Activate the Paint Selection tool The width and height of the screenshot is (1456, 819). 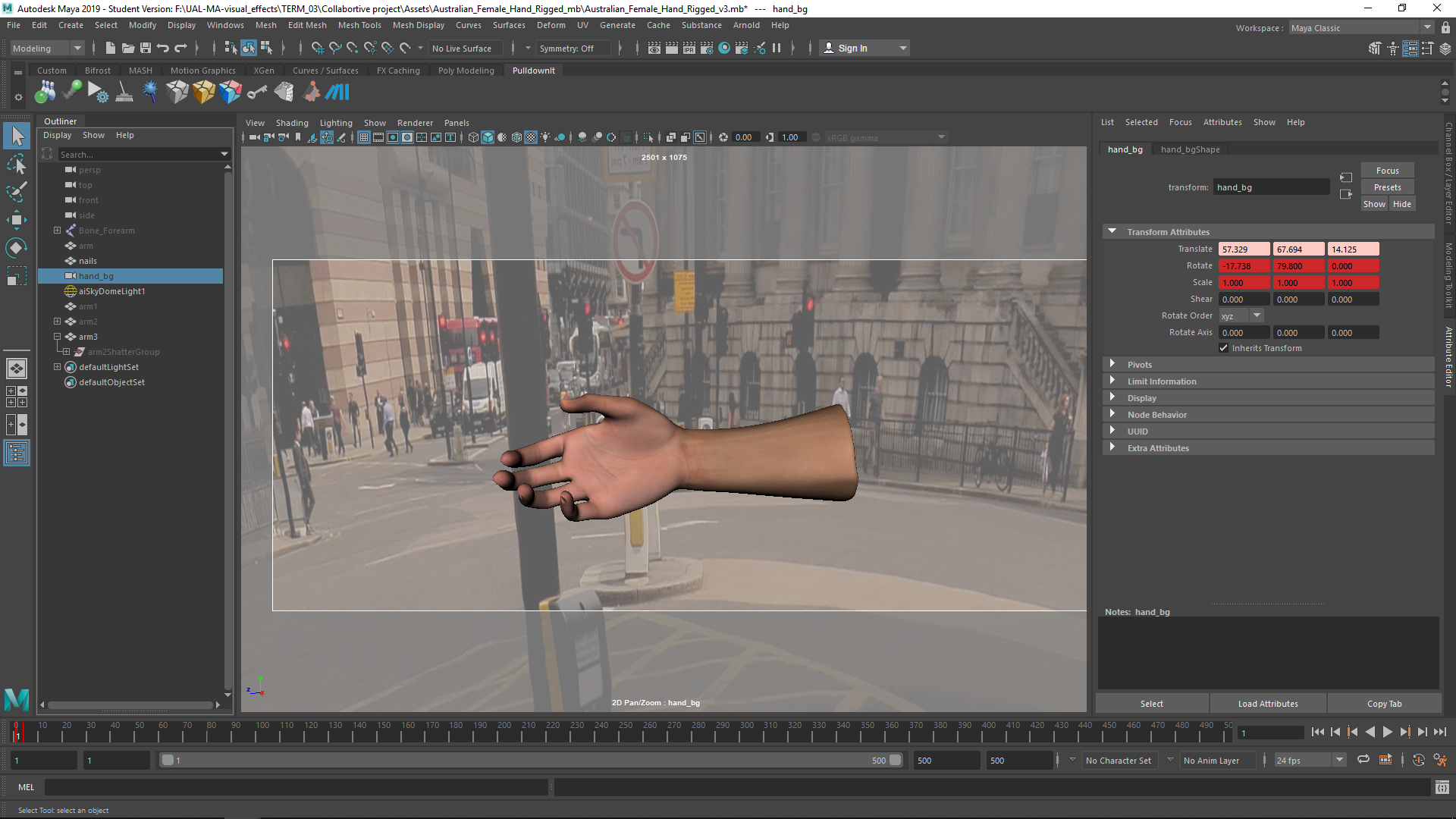pyautogui.click(x=17, y=192)
